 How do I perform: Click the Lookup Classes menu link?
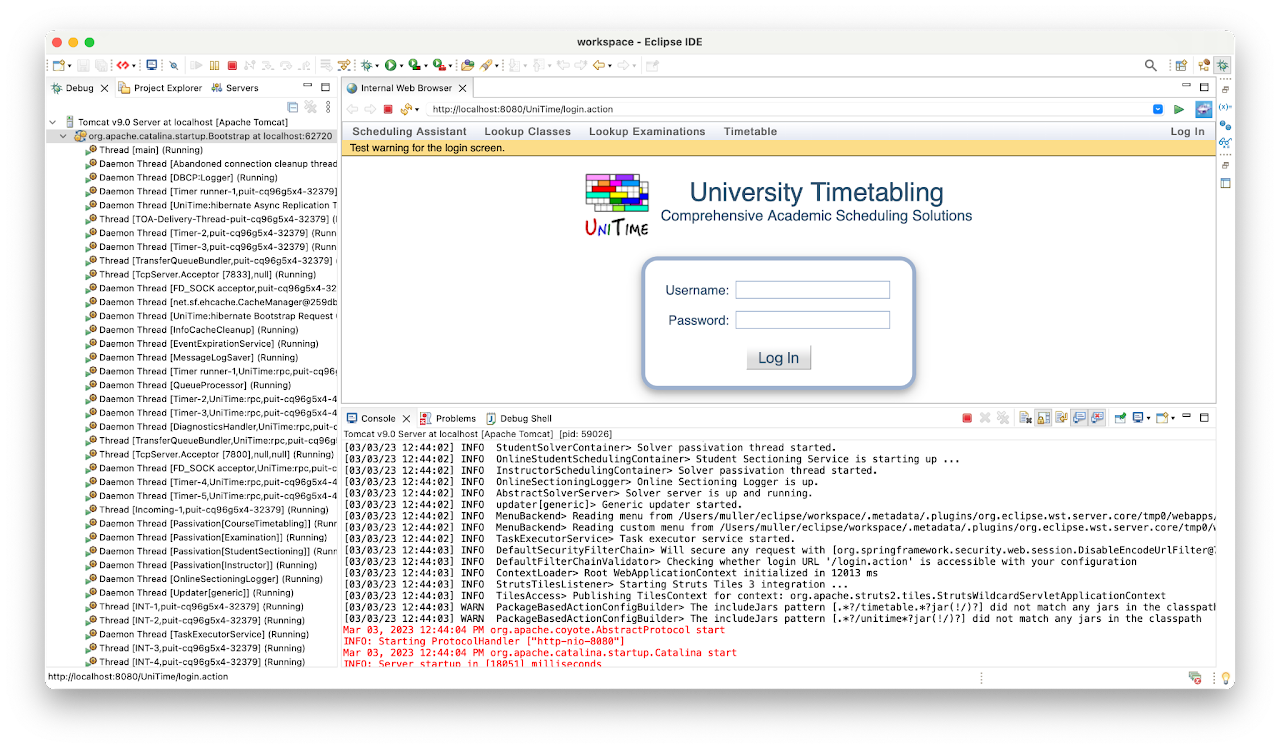(527, 132)
